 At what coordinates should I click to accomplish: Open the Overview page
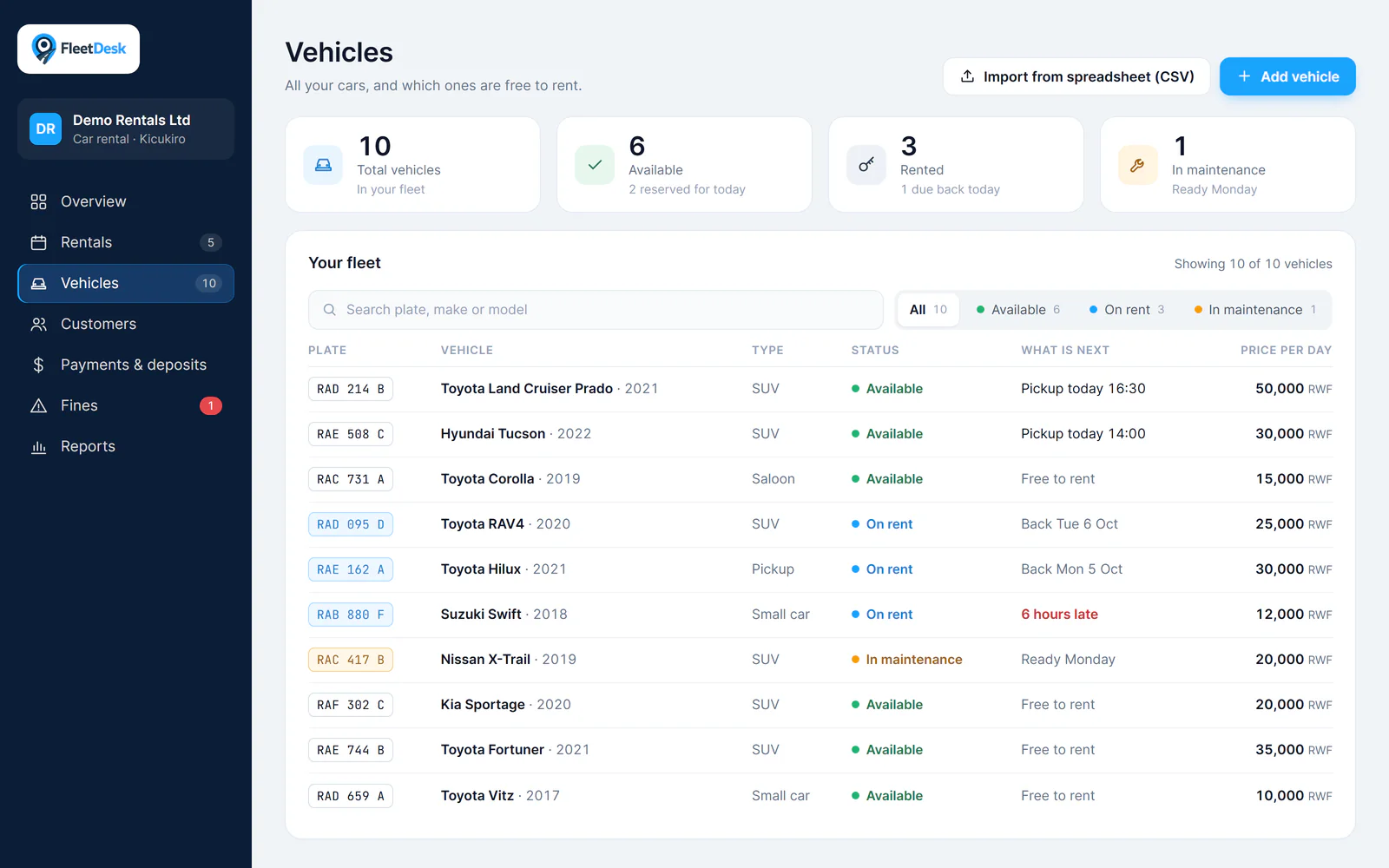(126, 201)
